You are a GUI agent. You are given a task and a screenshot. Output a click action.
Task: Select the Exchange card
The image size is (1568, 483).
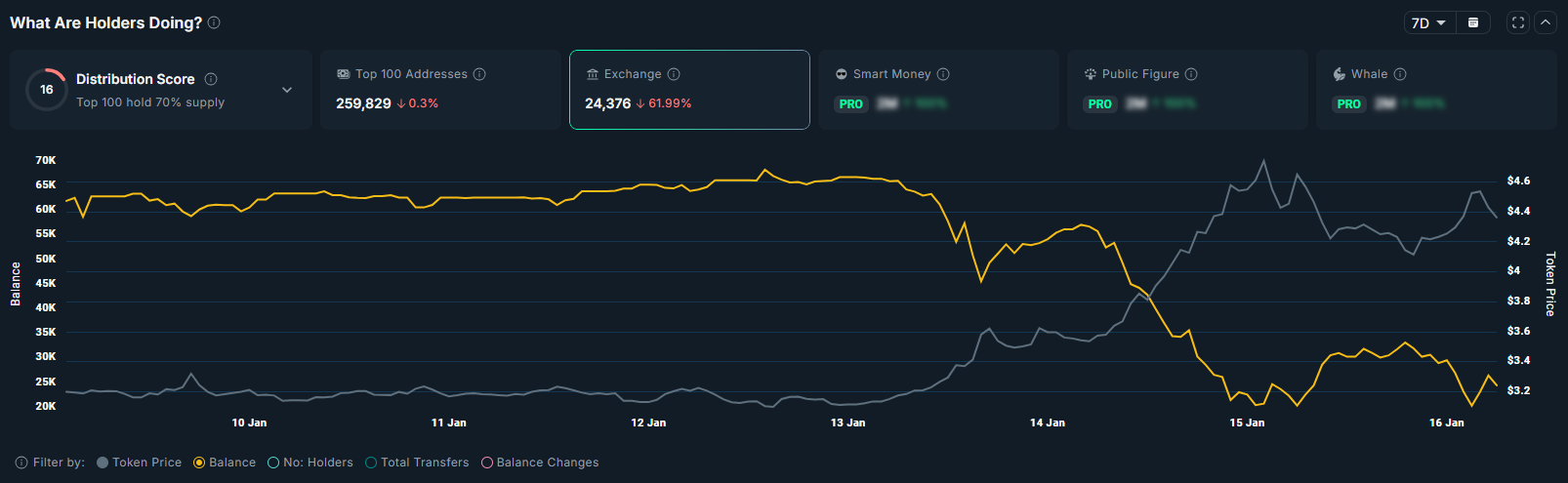tap(689, 90)
